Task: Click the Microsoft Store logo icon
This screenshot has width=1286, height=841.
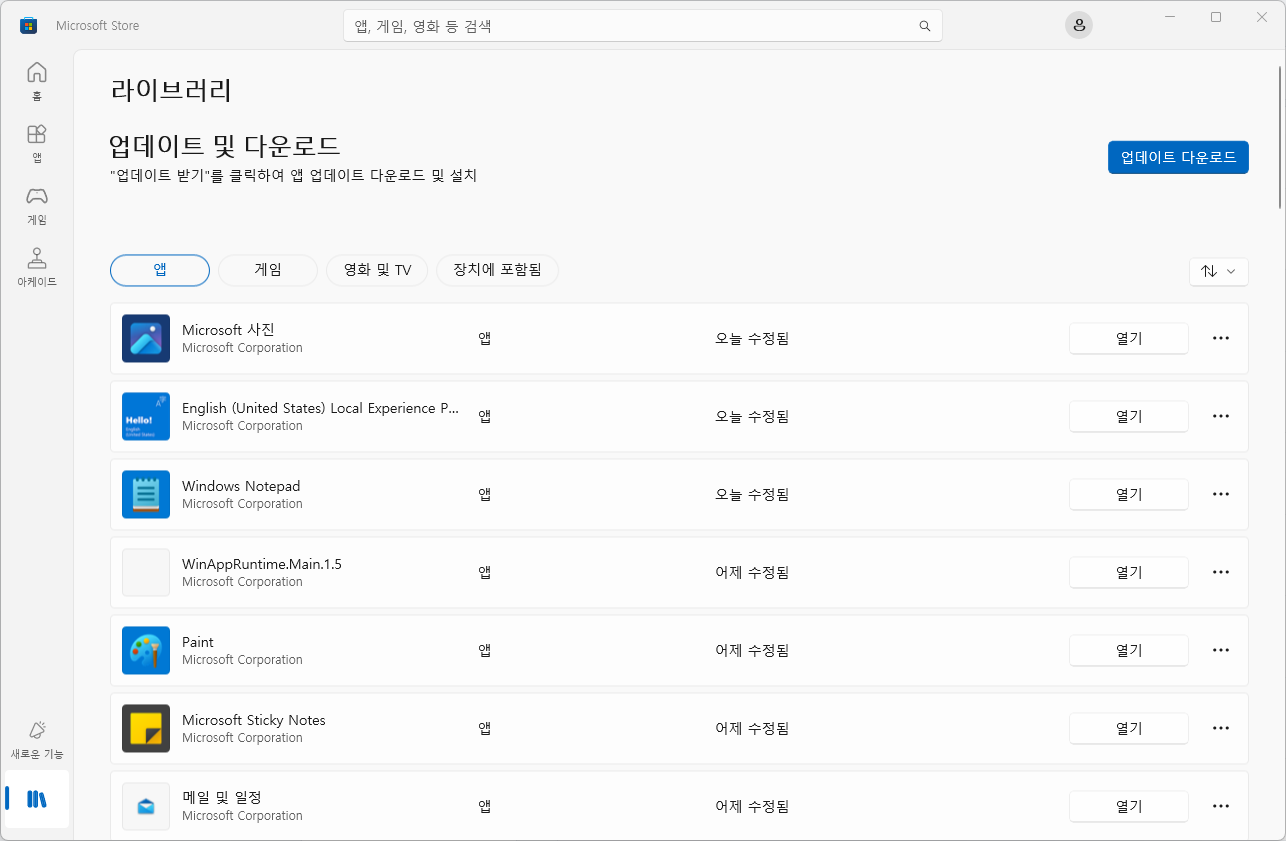Action: [29, 25]
